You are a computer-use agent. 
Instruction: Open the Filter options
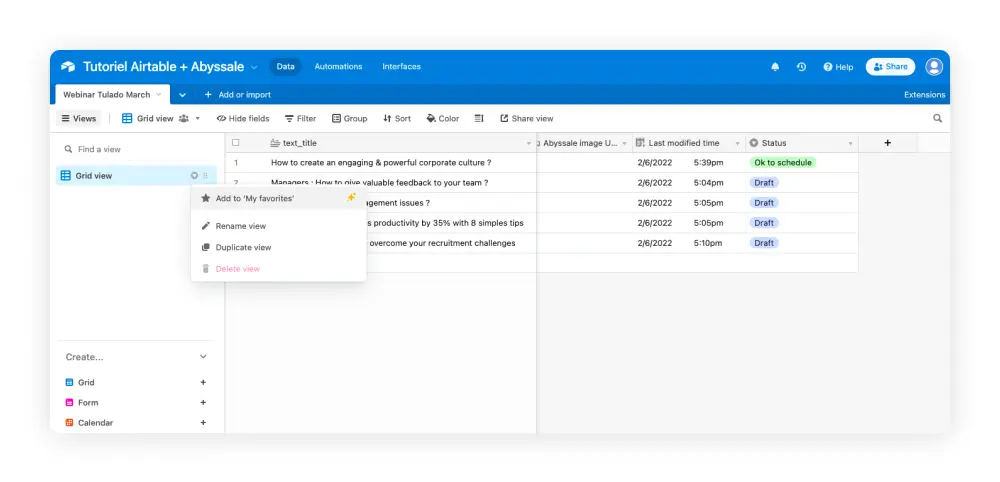coord(300,119)
